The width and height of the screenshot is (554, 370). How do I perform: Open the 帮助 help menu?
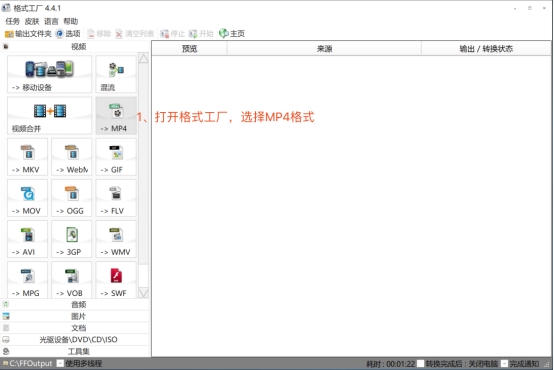[71, 22]
